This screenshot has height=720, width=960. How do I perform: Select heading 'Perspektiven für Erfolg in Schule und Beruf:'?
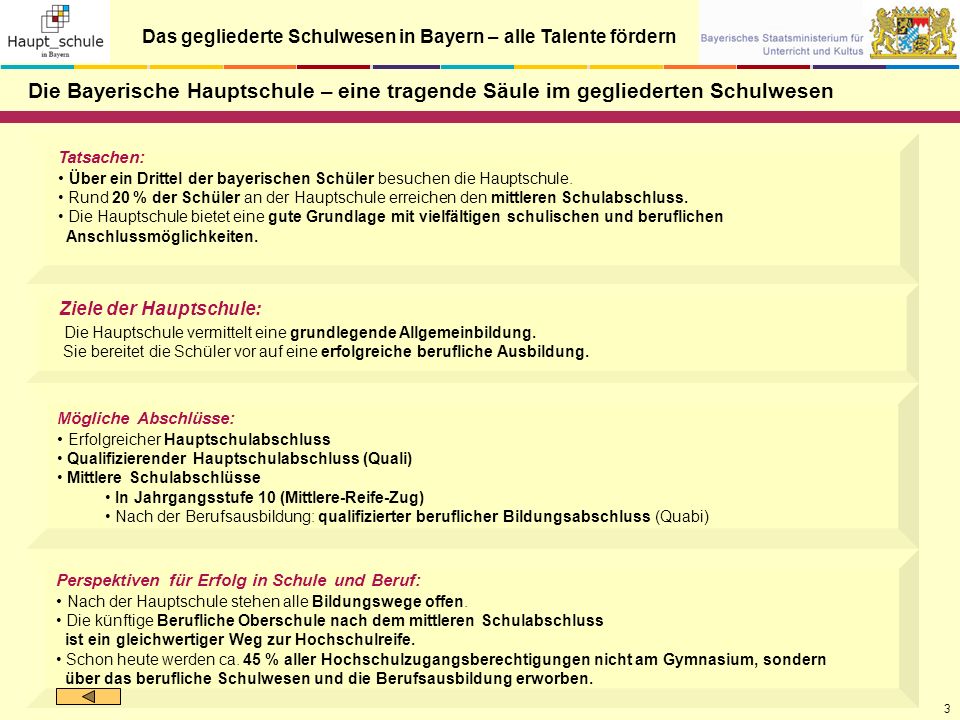pos(238,580)
